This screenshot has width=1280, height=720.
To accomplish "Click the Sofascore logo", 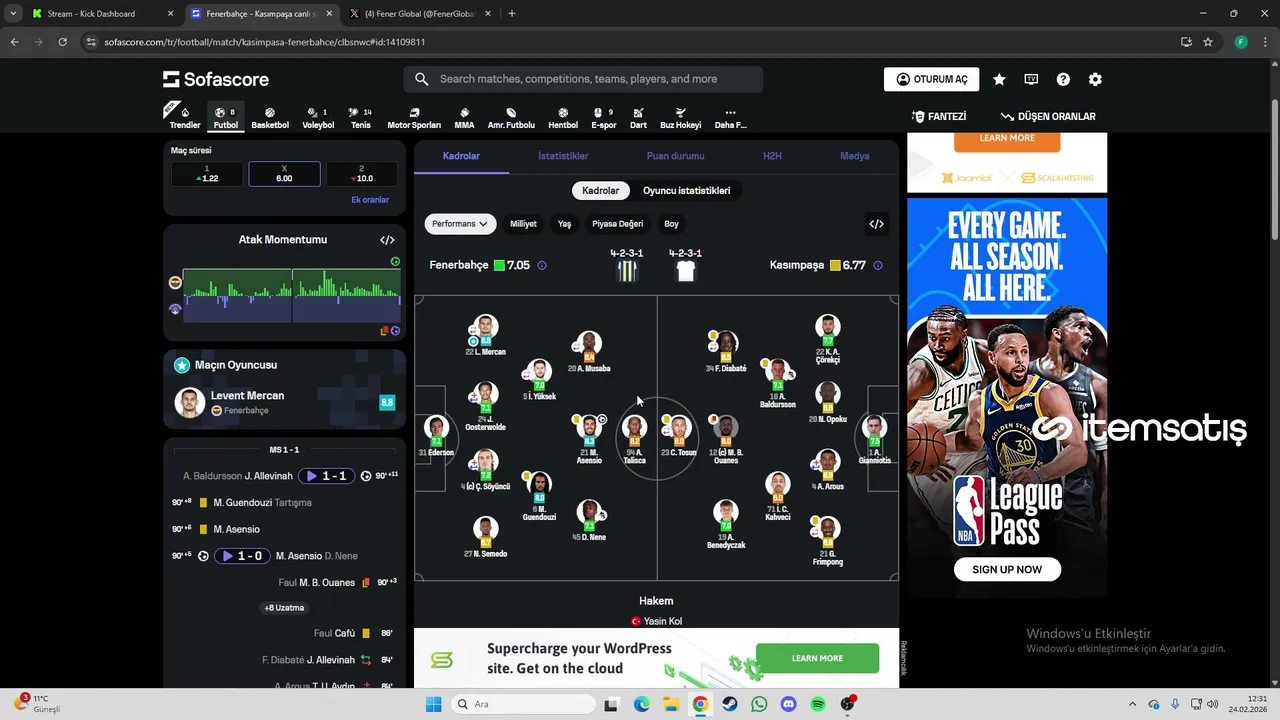I will (x=216, y=79).
